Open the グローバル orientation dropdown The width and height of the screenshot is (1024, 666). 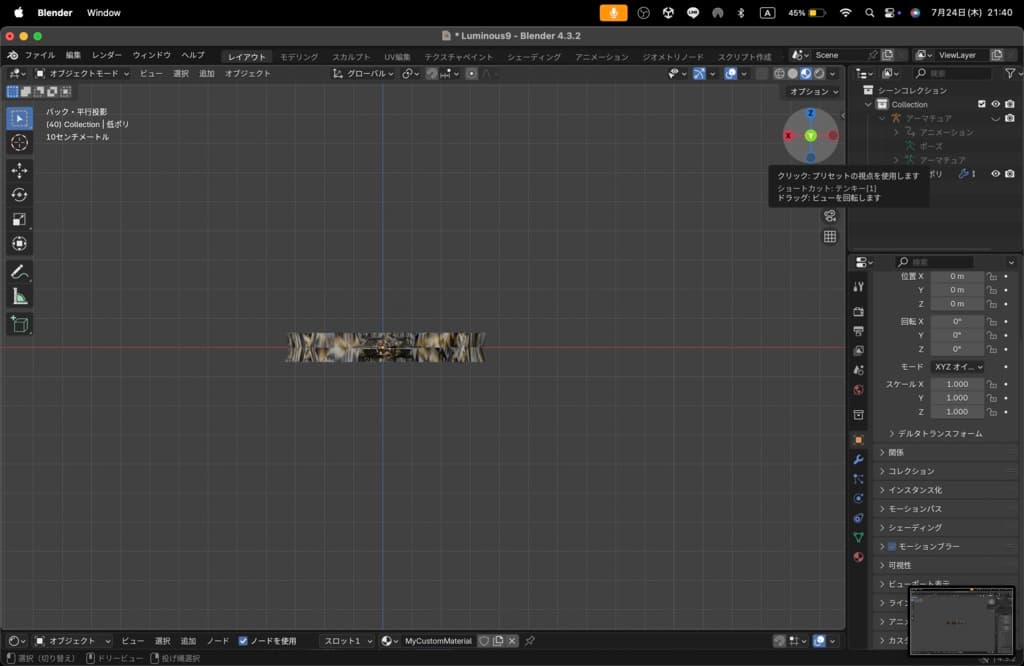coord(365,73)
